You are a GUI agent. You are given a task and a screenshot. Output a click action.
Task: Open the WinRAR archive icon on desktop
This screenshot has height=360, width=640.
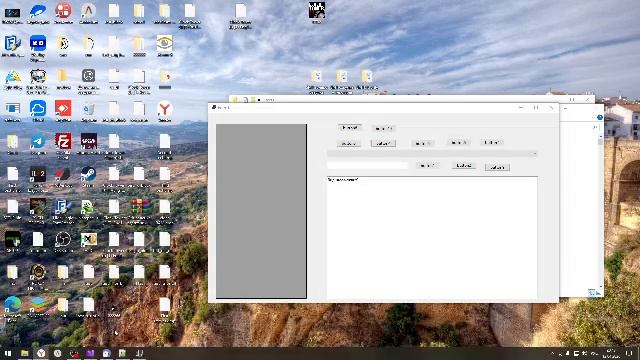(x=139, y=207)
